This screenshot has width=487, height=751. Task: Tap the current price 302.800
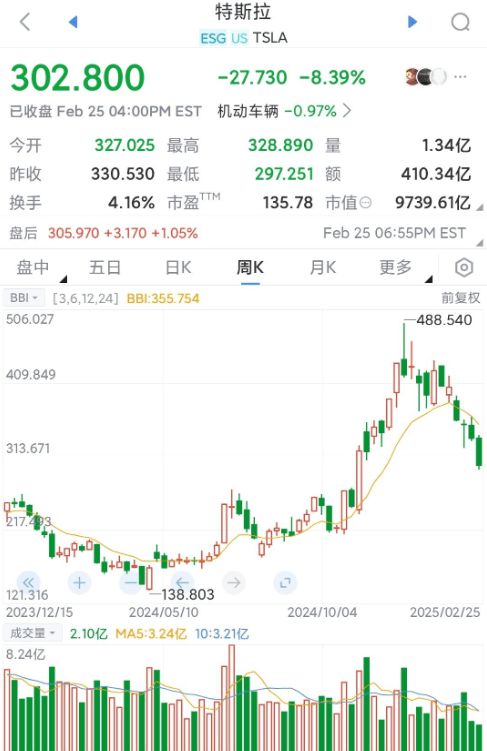[77, 77]
